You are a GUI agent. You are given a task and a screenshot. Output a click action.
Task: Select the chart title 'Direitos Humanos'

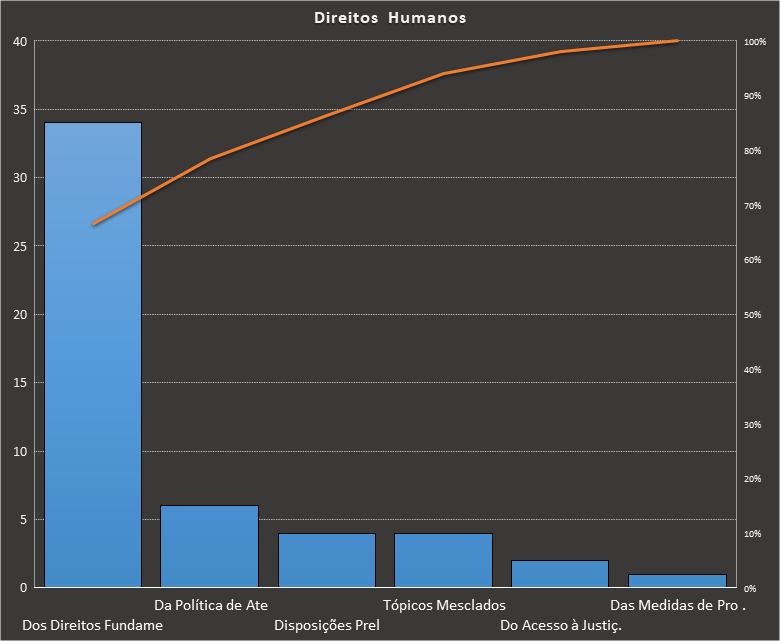pyautogui.click(x=390, y=18)
